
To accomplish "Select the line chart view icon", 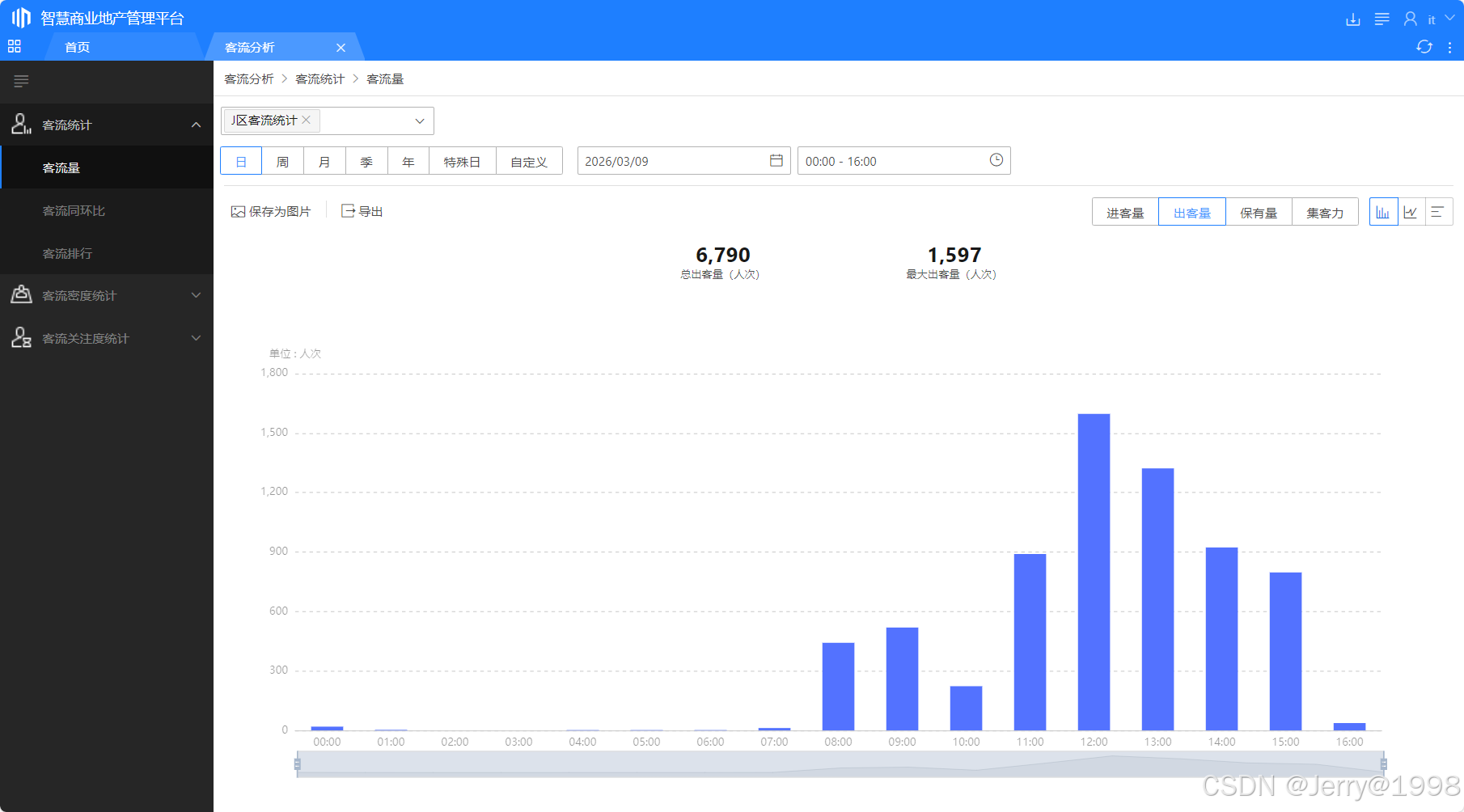I will point(1411,212).
